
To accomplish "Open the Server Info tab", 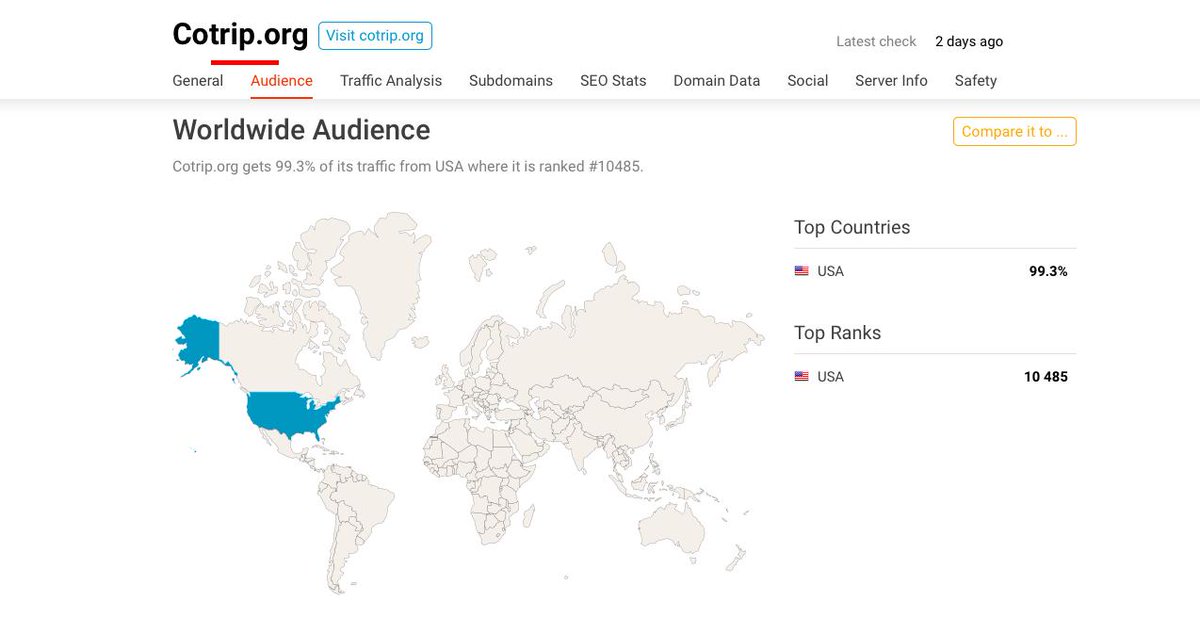I will click(891, 81).
